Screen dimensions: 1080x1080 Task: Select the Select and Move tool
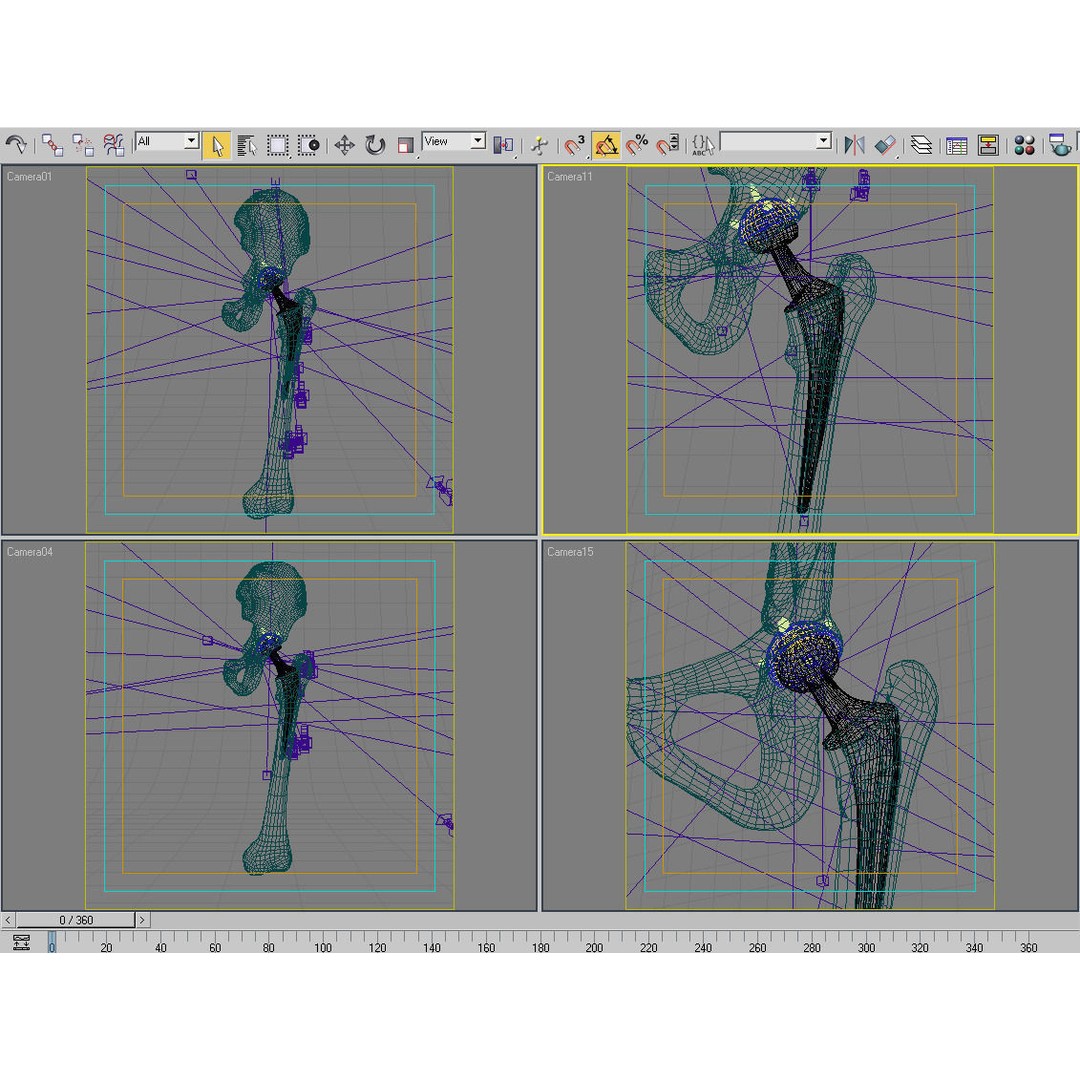(x=344, y=145)
